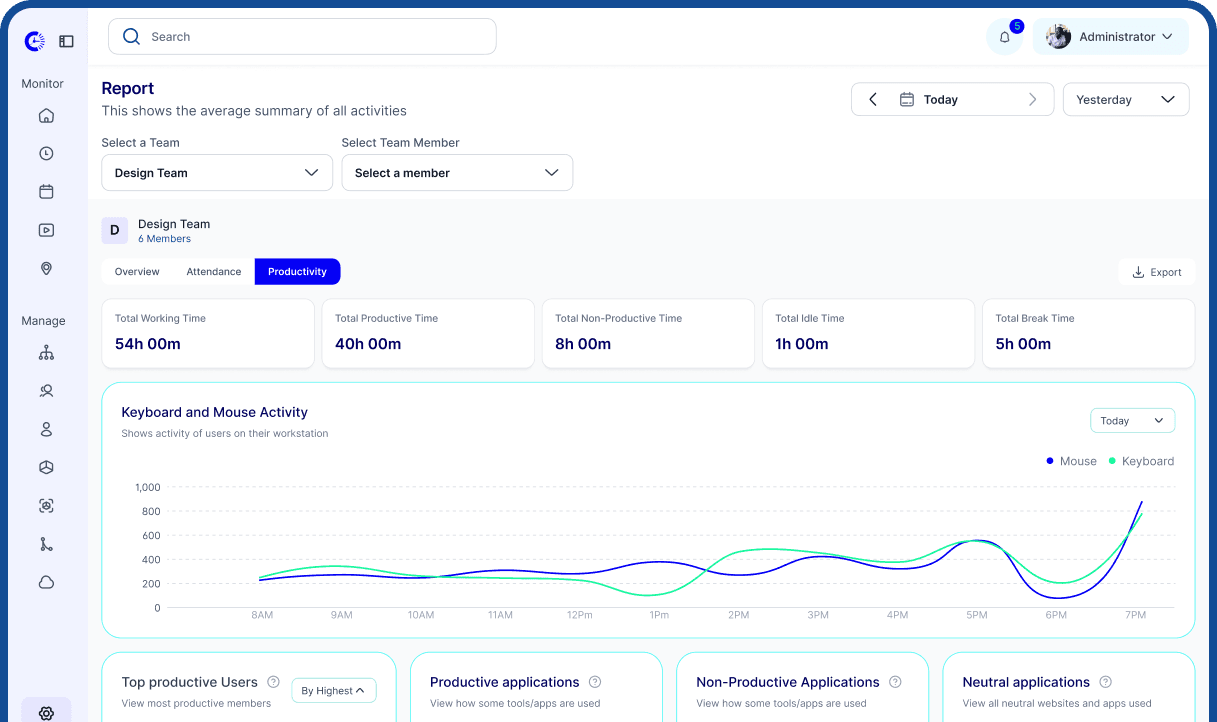Click the cloud icon in the sidebar
Screen dimensions: 1217x722
[x=46, y=582]
